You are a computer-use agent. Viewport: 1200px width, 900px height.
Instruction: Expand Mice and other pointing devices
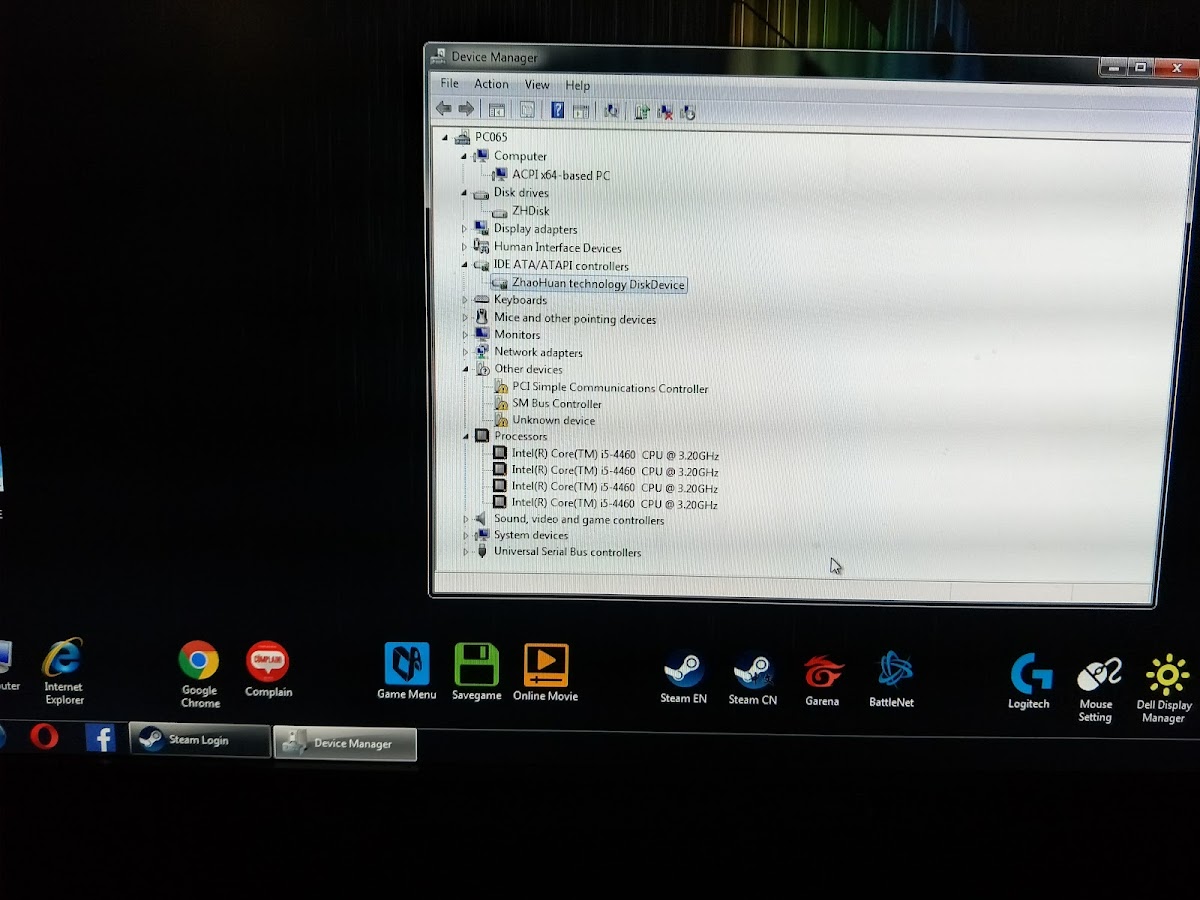point(465,318)
